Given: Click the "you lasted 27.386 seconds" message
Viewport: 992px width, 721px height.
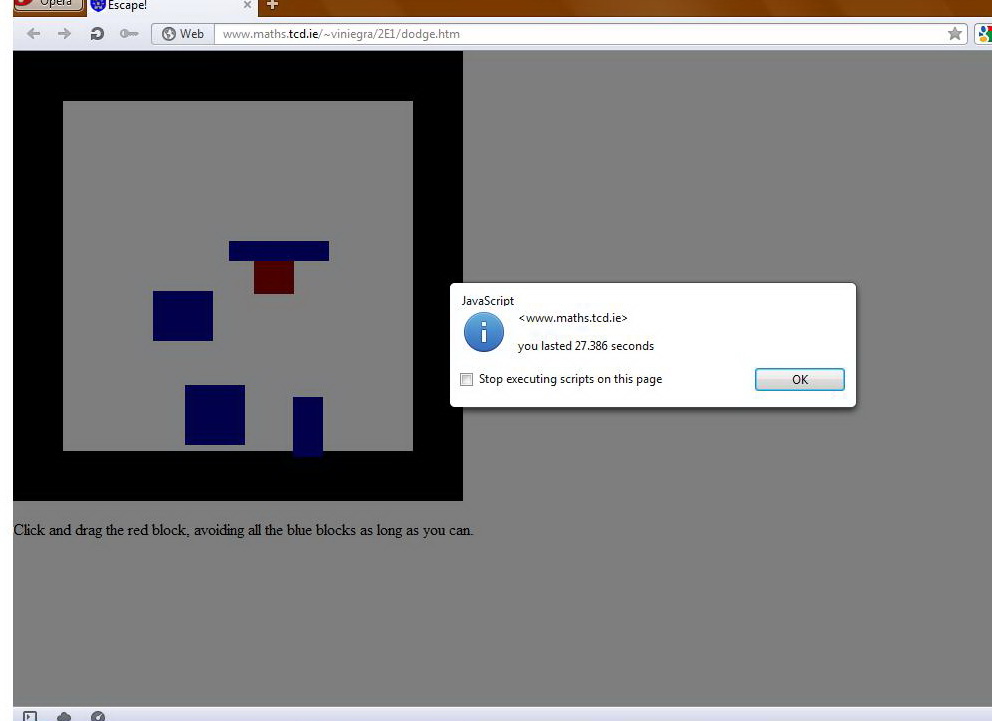Looking at the screenshot, I should [x=586, y=346].
